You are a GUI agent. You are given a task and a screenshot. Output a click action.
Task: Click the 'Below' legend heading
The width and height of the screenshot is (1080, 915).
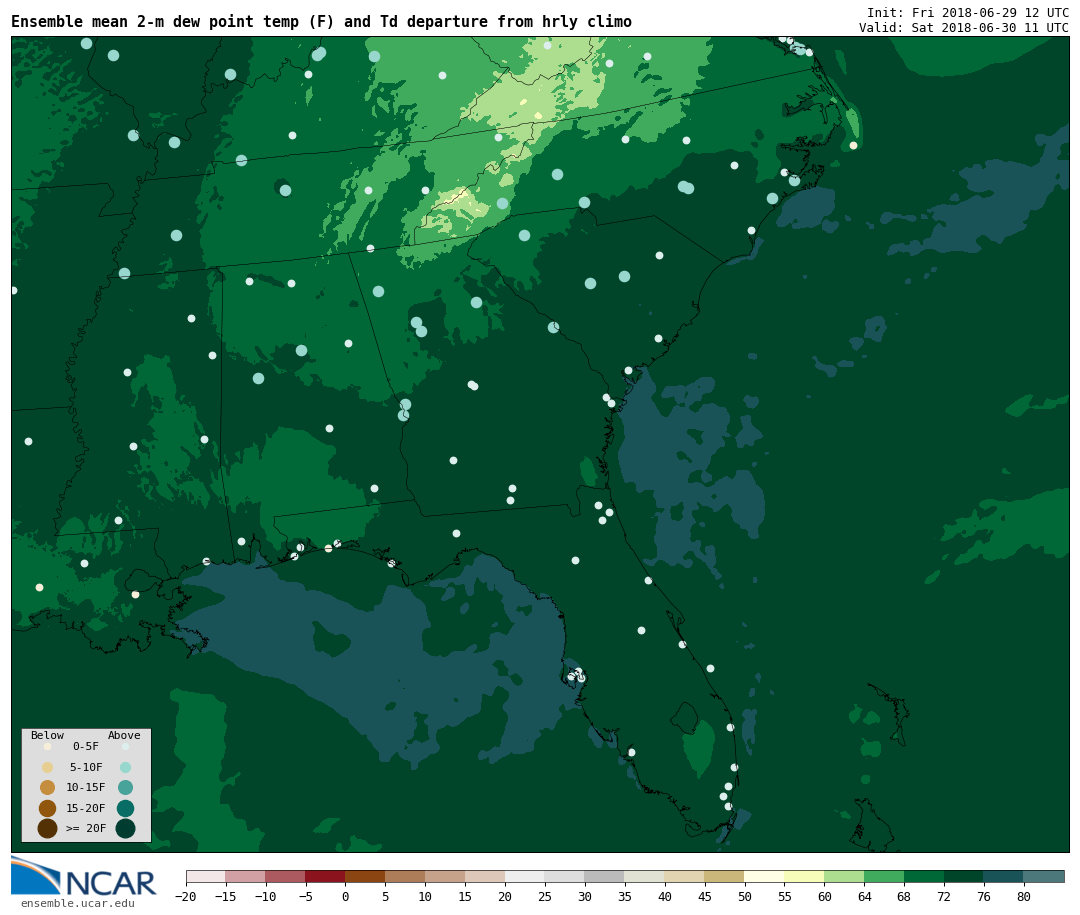pos(48,735)
